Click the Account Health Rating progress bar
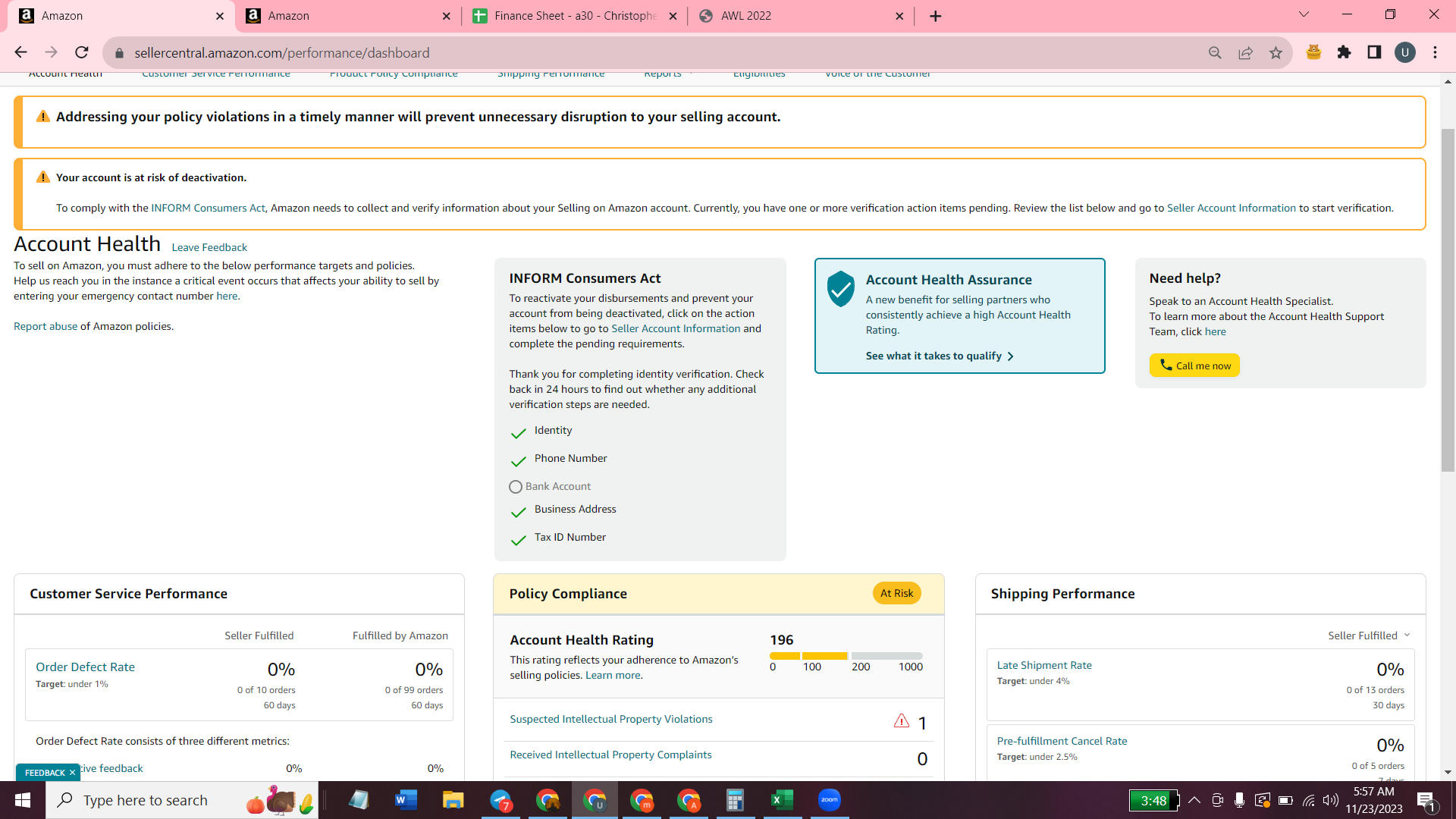The height and width of the screenshot is (819, 1456). (x=846, y=656)
